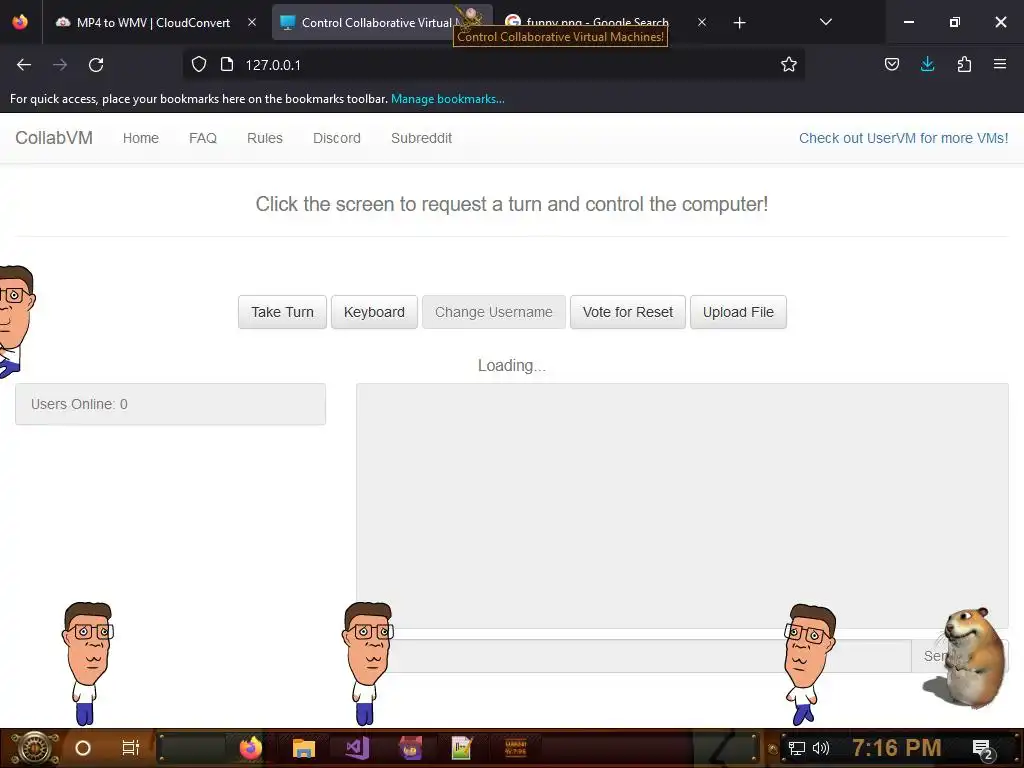Screen dimensions: 1024x768
Task: Click the Upload File button
Action: [x=738, y=312]
